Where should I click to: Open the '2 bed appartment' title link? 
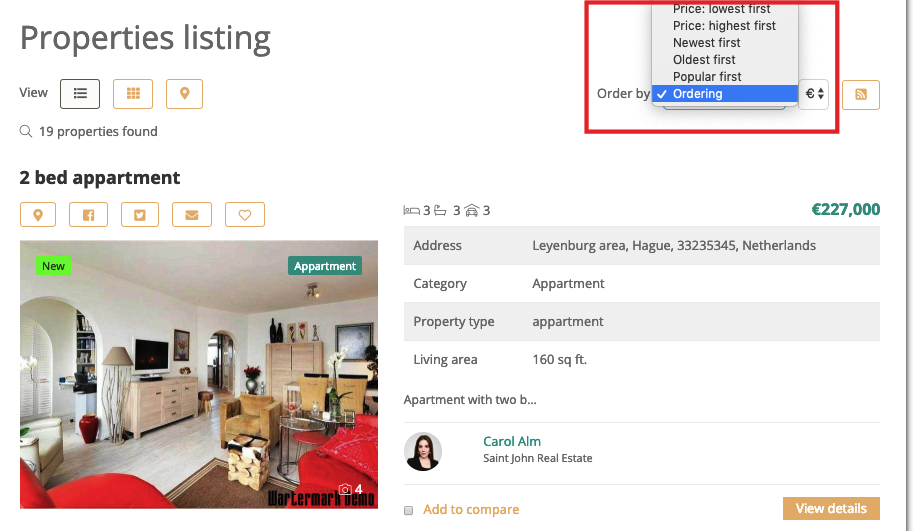[100, 178]
